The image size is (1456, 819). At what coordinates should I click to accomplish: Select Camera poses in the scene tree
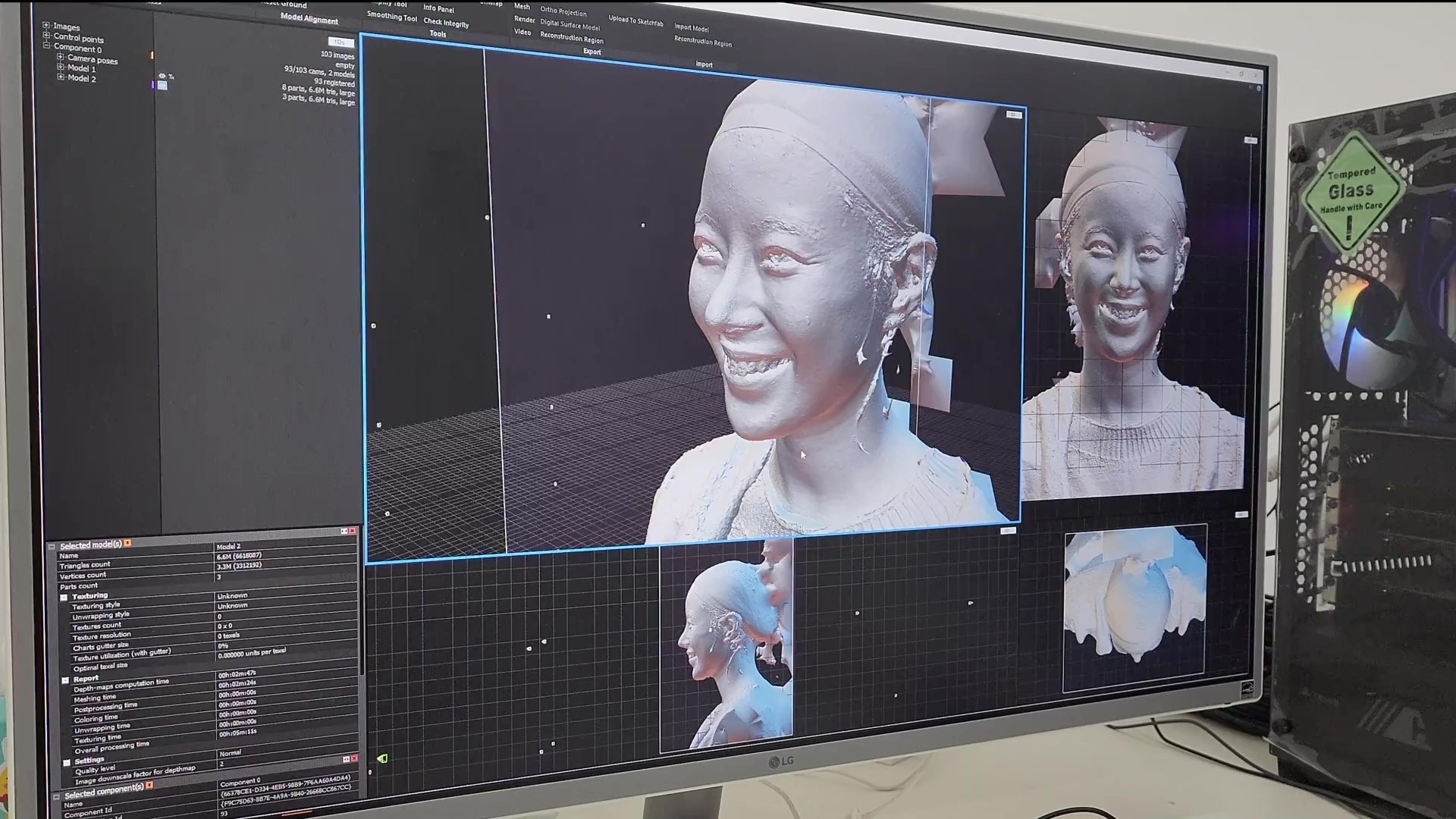click(92, 59)
